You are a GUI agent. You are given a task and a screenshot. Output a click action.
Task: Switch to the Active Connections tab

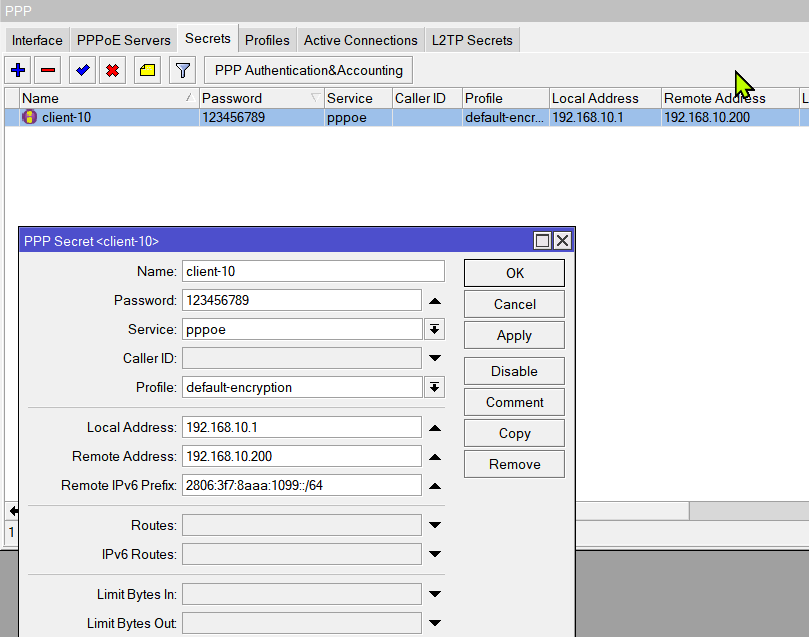coord(360,40)
